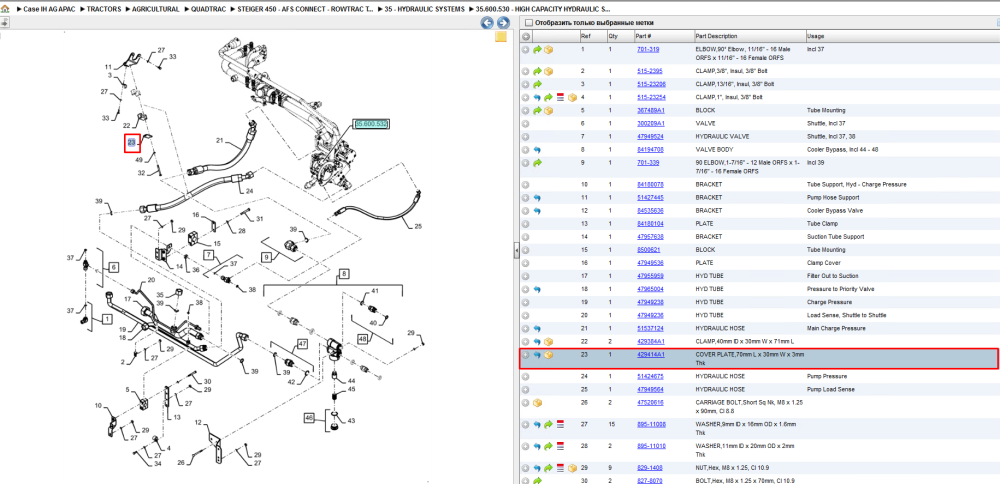This screenshot has width=1000, height=484.
Task: Select callout 24 hose in diagram
Action: pos(249,191)
